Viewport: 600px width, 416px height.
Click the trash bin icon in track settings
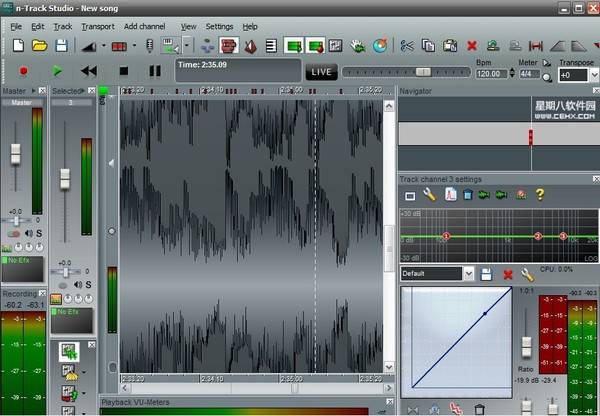pyautogui.click(x=468, y=194)
